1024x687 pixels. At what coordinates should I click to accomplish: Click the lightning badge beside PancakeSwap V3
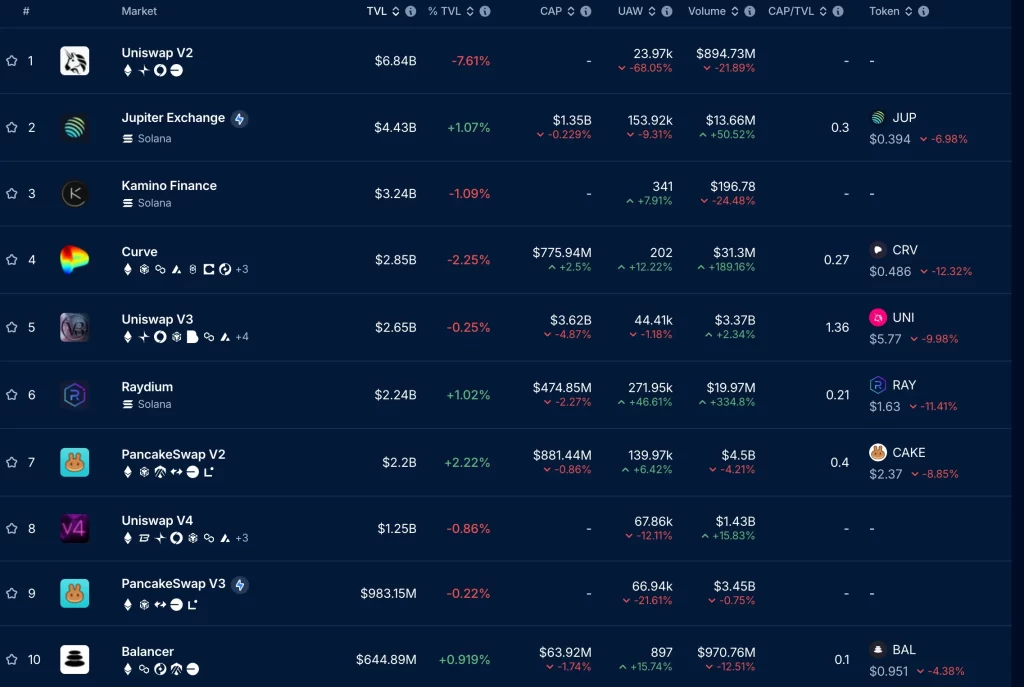[x=240, y=585]
